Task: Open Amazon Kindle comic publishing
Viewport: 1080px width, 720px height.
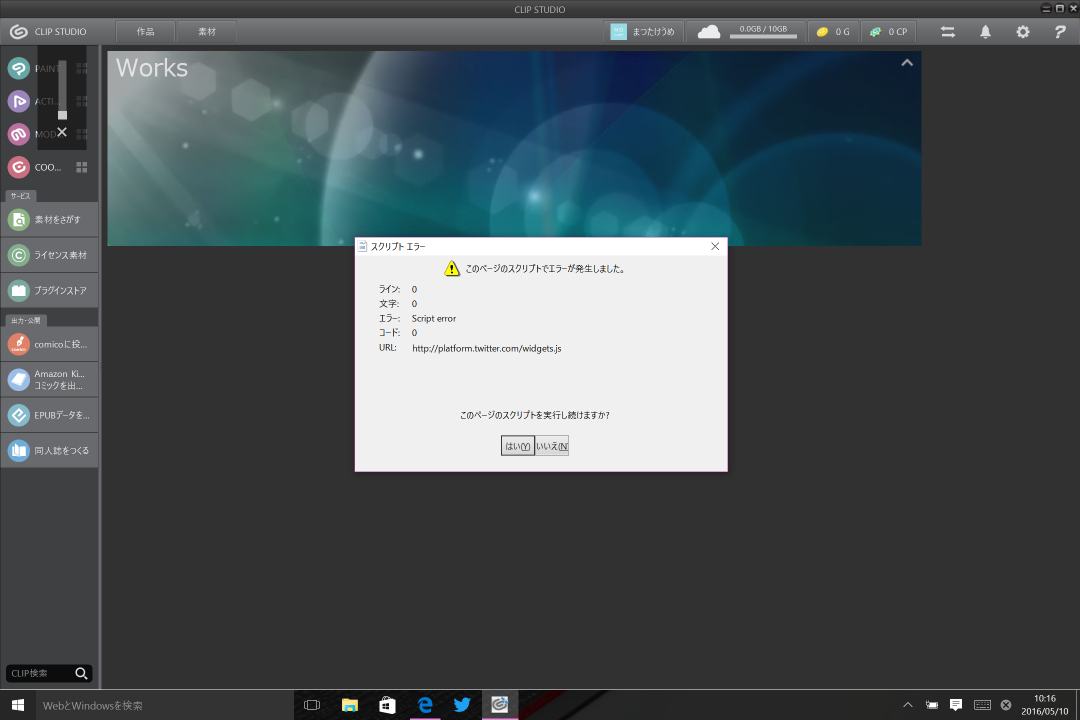Action: click(x=49, y=379)
